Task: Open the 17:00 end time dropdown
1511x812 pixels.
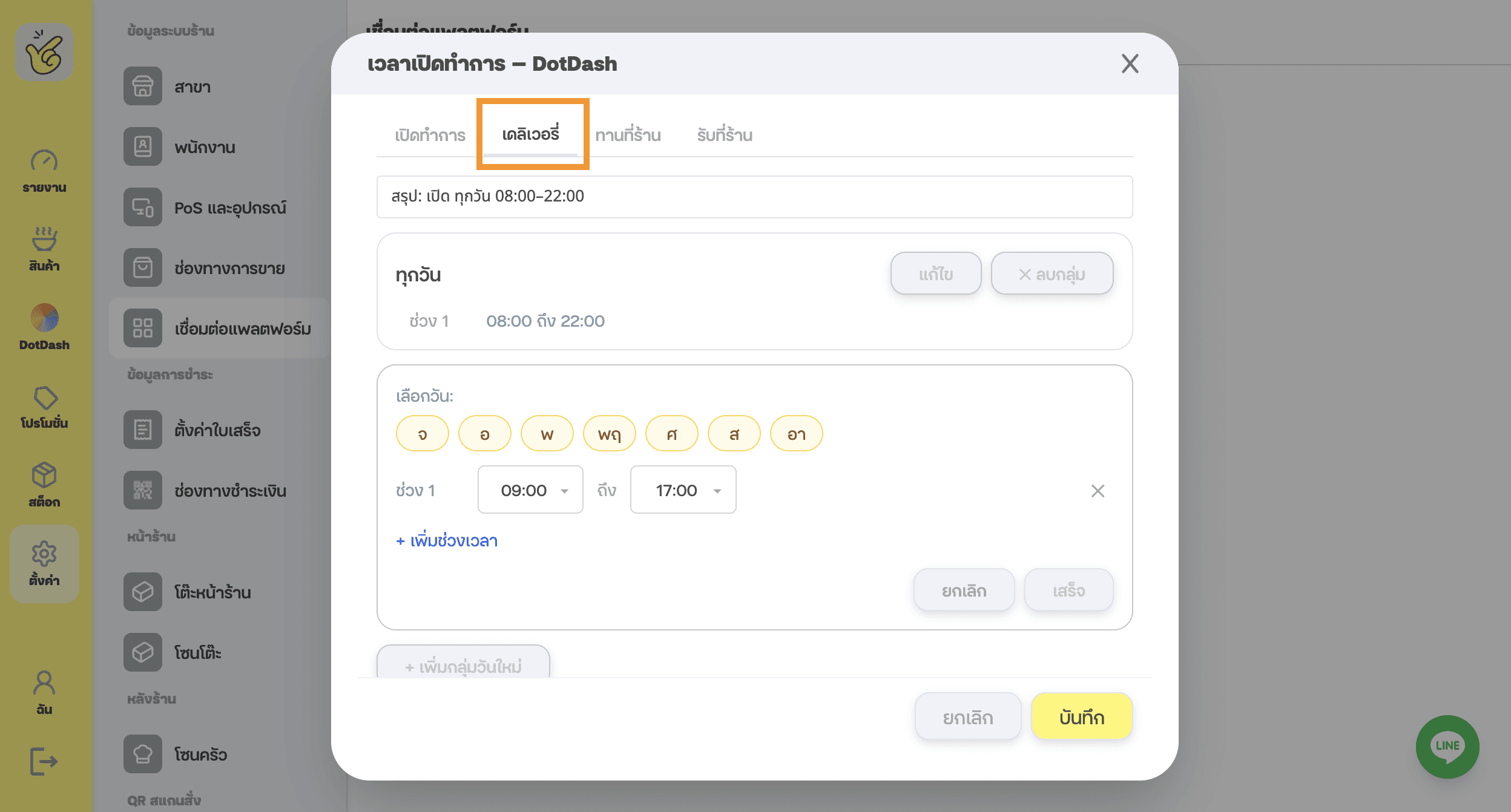Action: coord(683,490)
